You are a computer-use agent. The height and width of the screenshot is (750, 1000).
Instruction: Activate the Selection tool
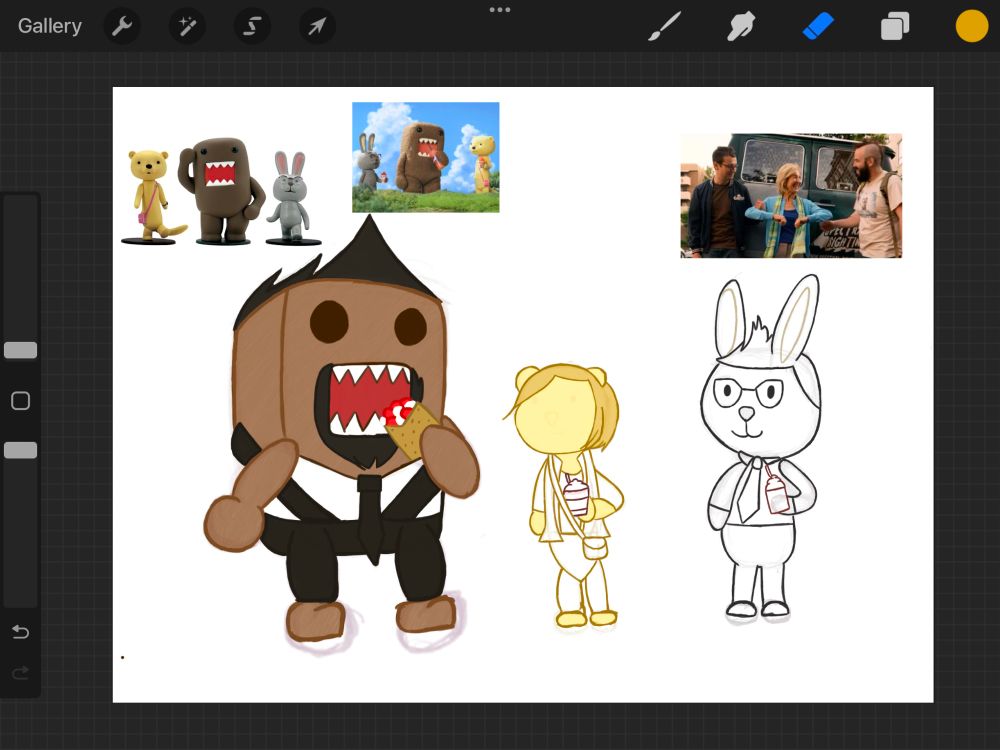click(252, 26)
